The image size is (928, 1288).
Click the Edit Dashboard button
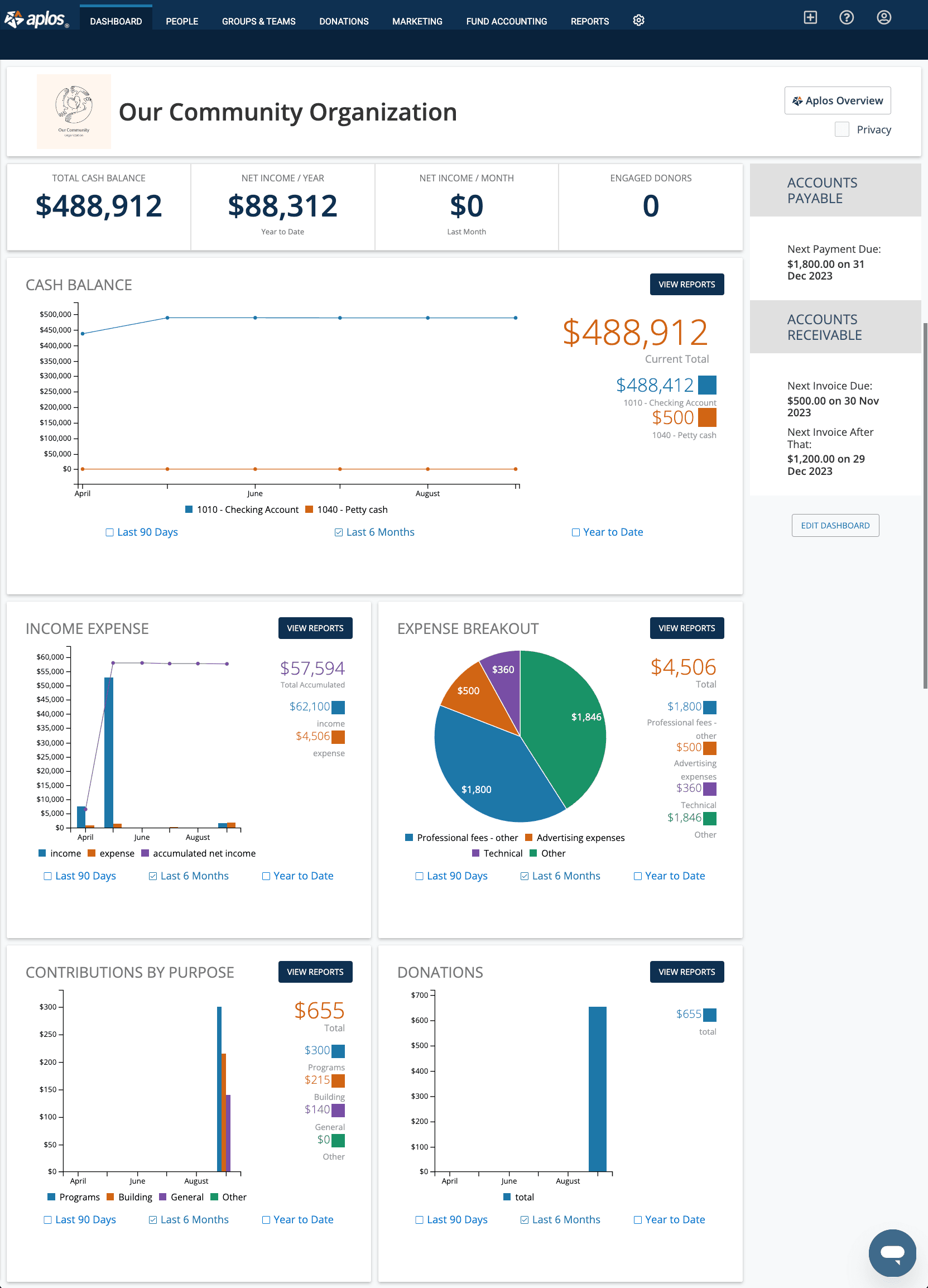(x=835, y=525)
